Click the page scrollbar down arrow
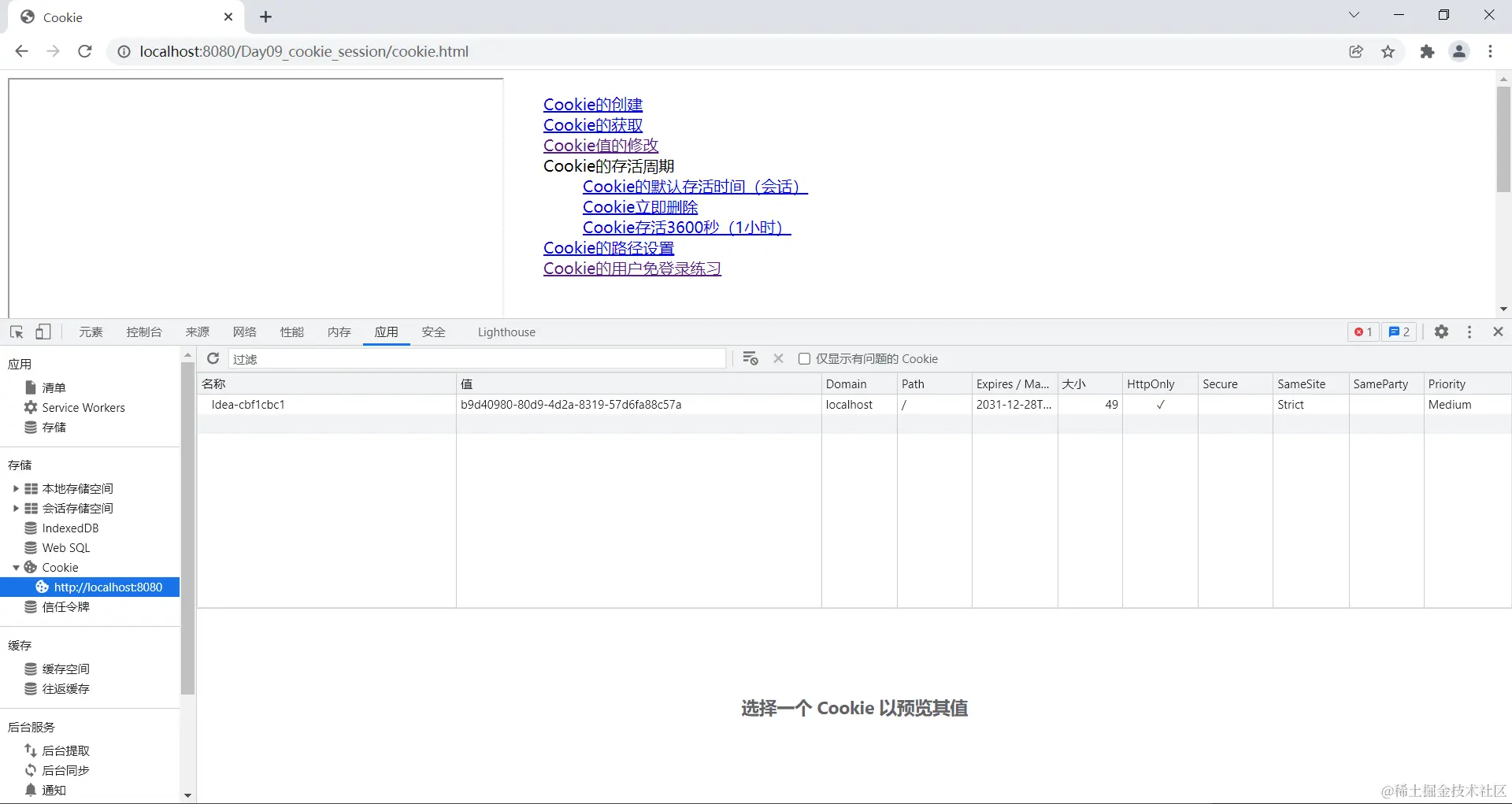 point(1503,309)
